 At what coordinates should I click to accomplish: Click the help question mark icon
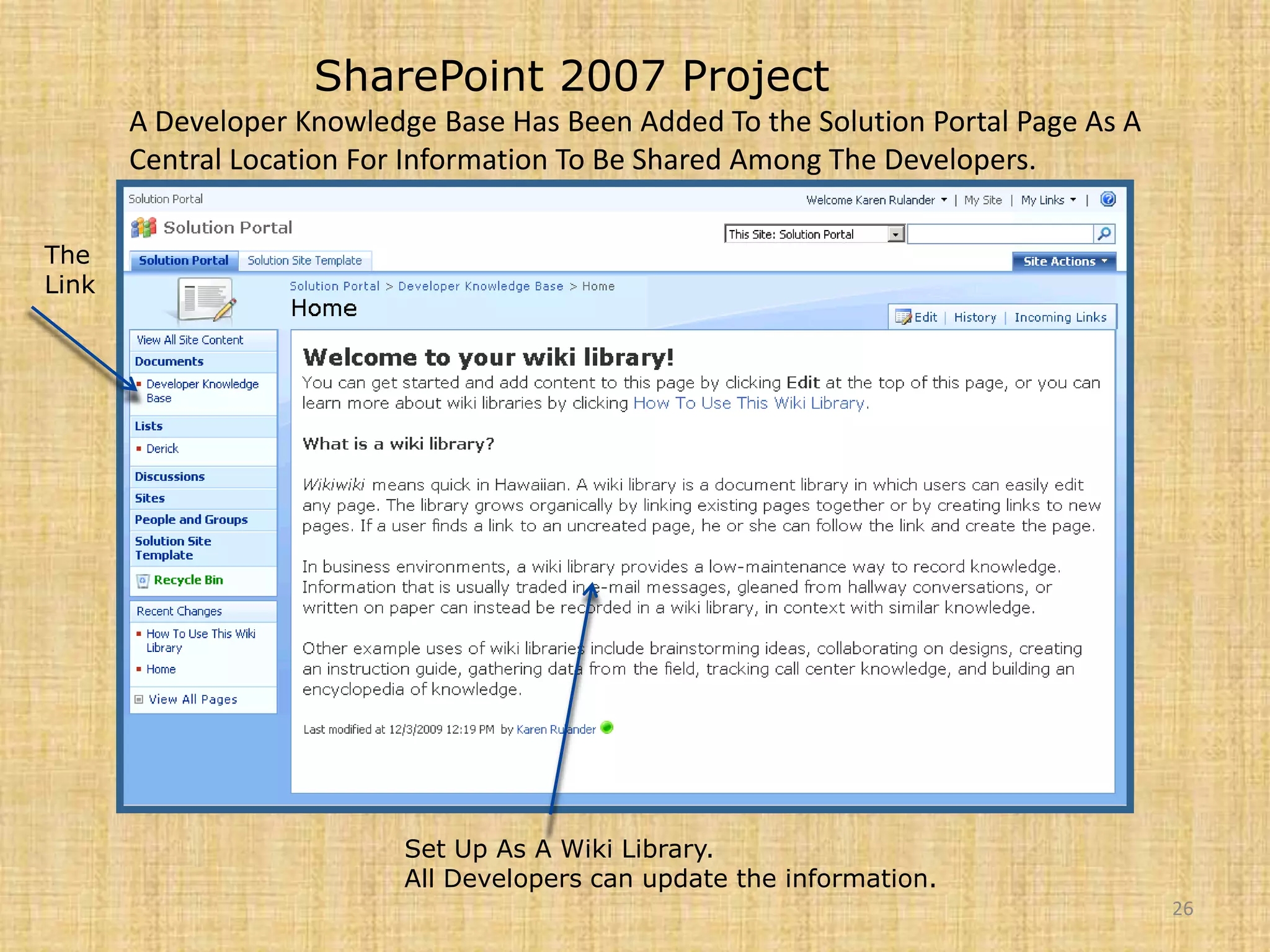tap(1108, 200)
